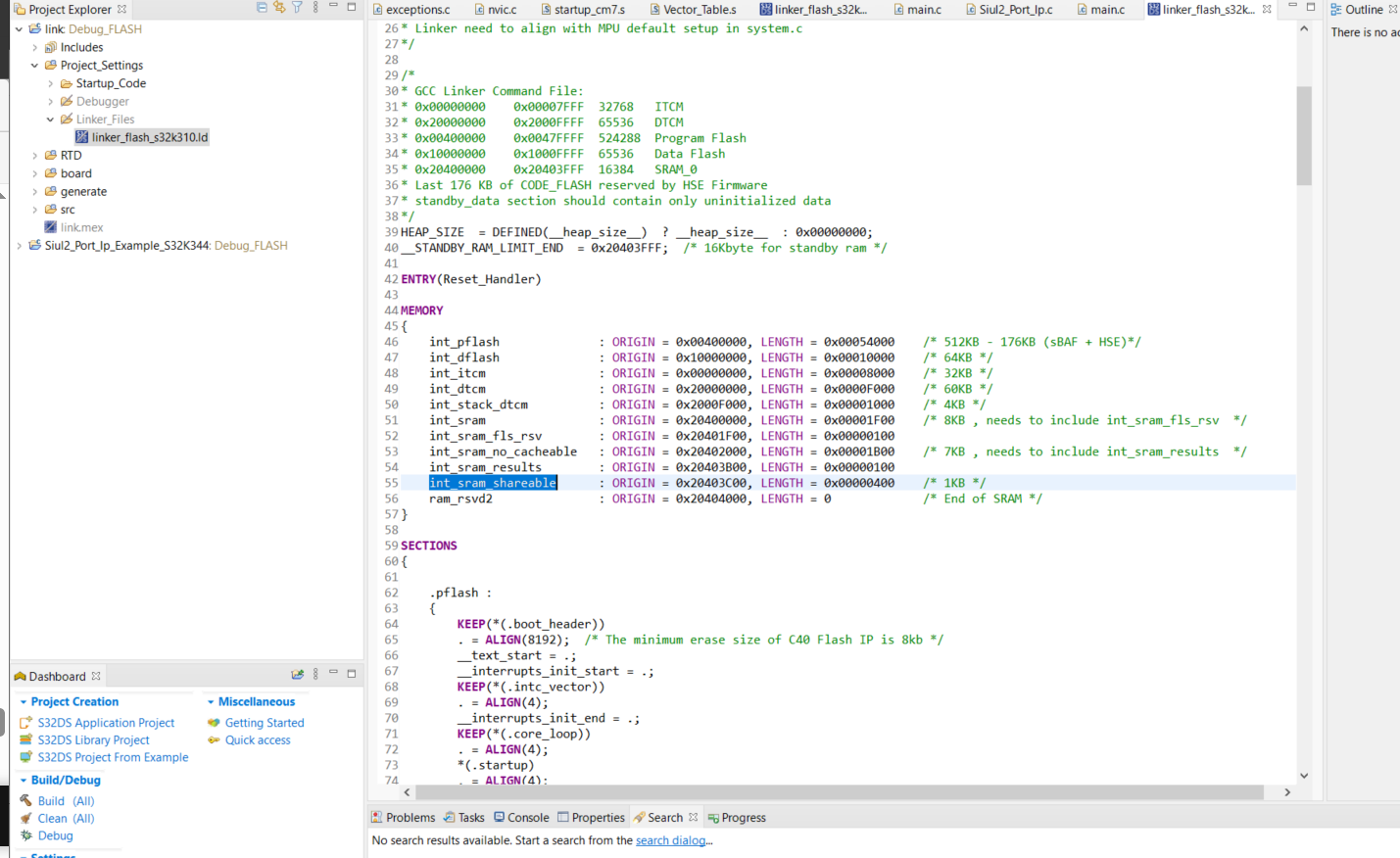
Task: Expand the RTD folder
Action: coord(34,155)
